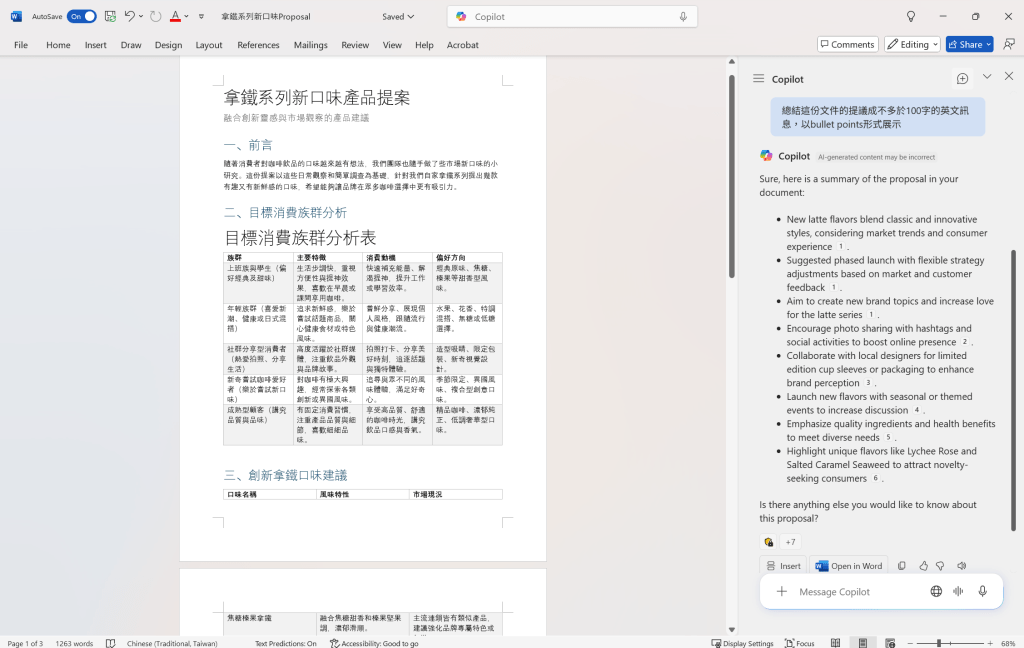Open citation reference 4 in Copilot response
This screenshot has height=648, width=1024.
point(917,410)
